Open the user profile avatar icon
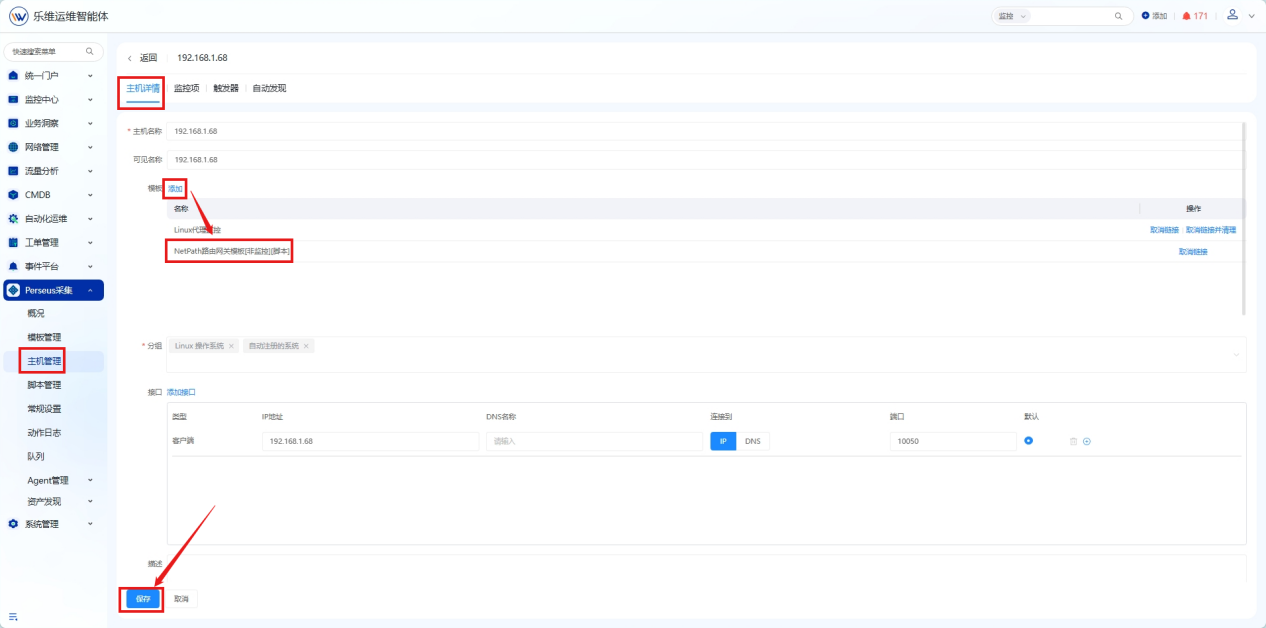Screen dimensions: 1266x628 pos(1232,15)
